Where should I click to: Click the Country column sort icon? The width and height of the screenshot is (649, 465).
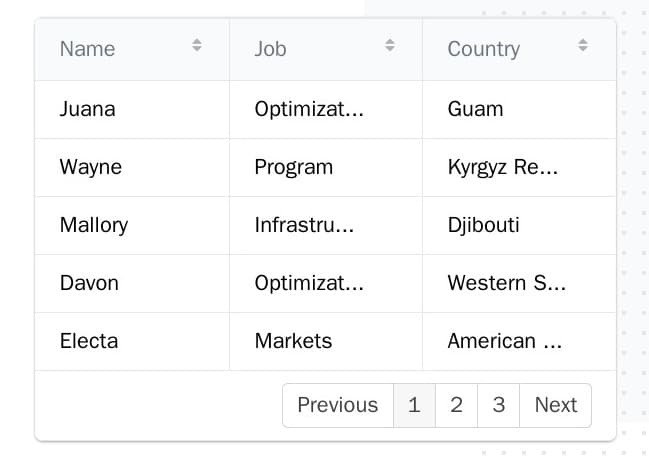[x=583, y=45]
